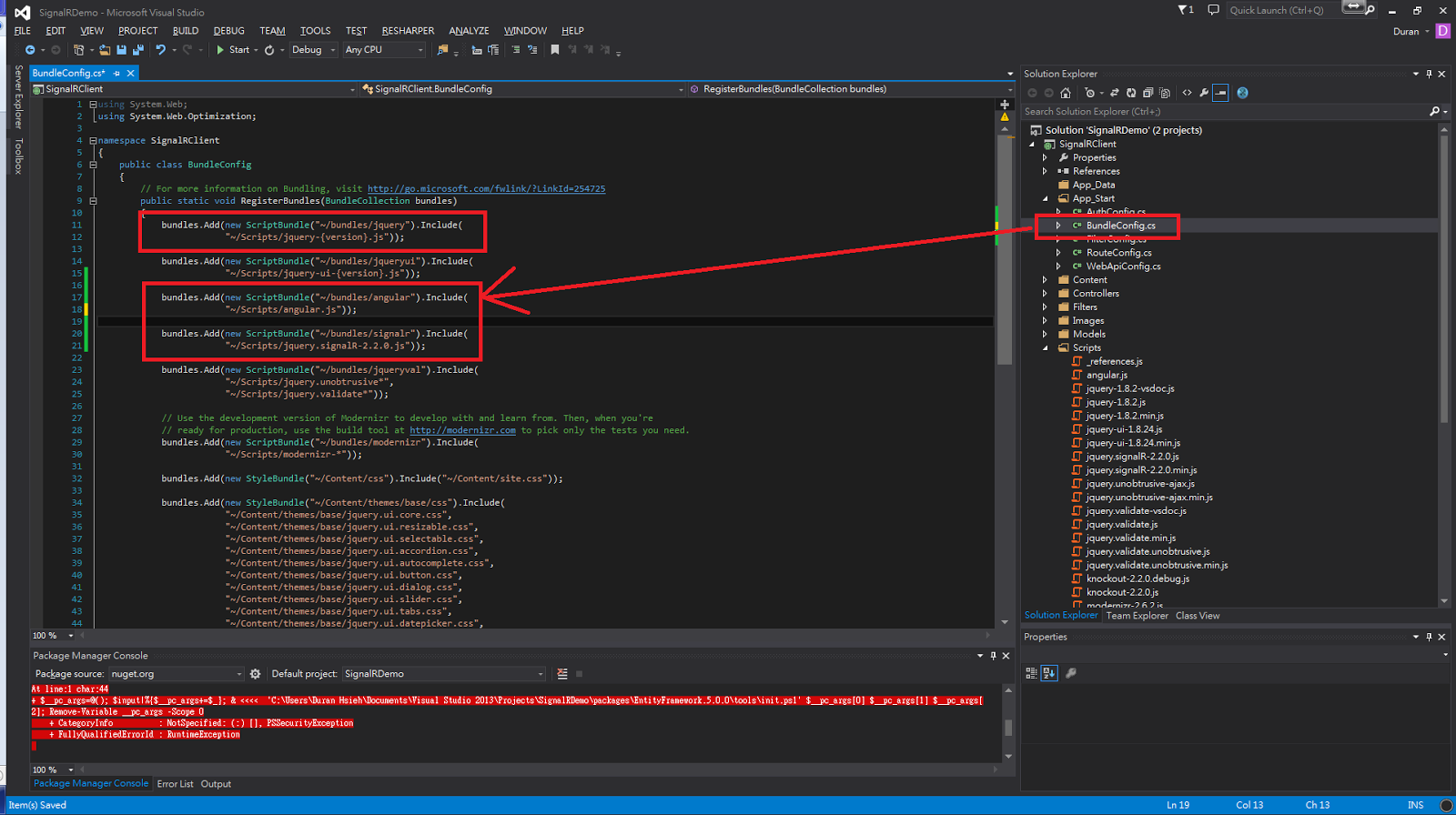Switch to the Output tab
Screen dimensions: 1456x815
(x=216, y=784)
